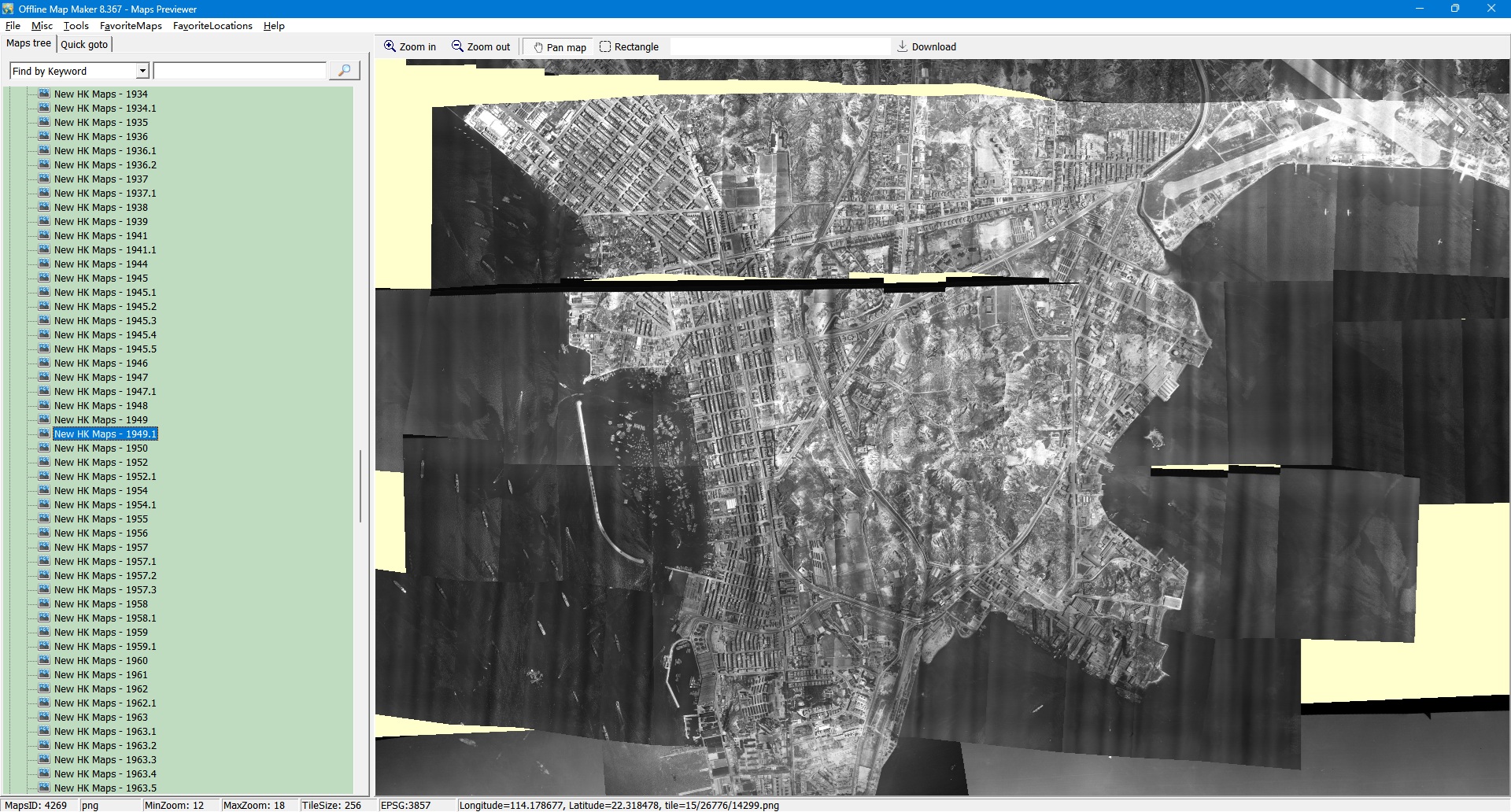Click the keyword search magnifier button

[344, 71]
